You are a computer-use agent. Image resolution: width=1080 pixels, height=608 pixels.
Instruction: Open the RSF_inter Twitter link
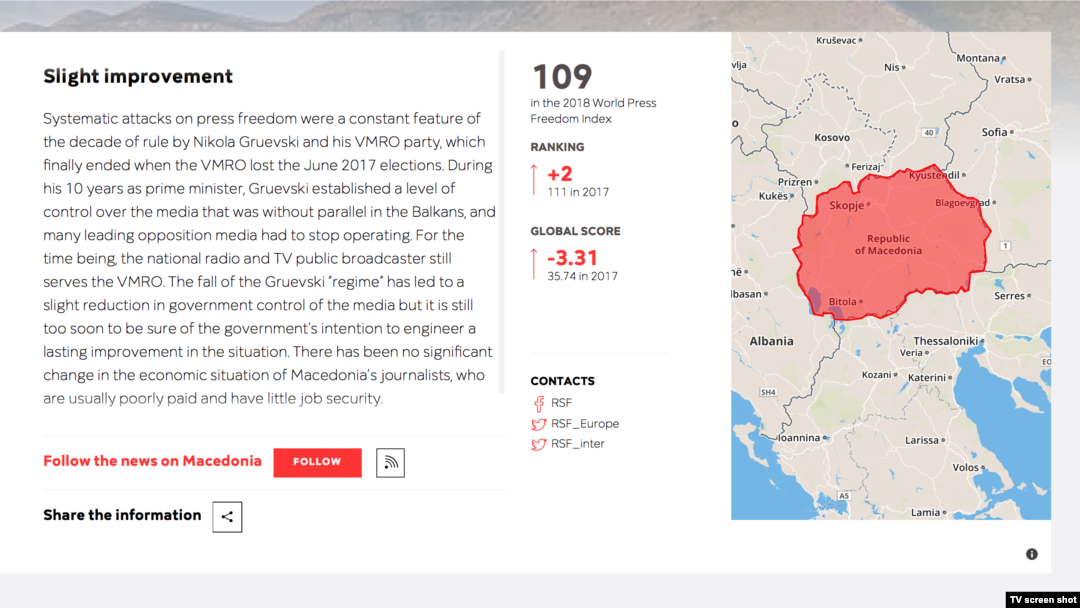pyautogui.click(x=577, y=444)
